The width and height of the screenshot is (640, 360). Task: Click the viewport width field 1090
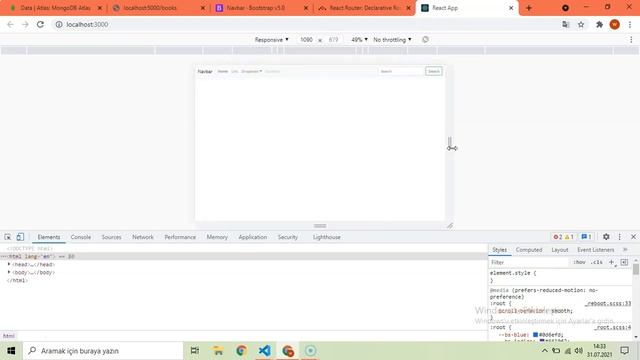306,40
